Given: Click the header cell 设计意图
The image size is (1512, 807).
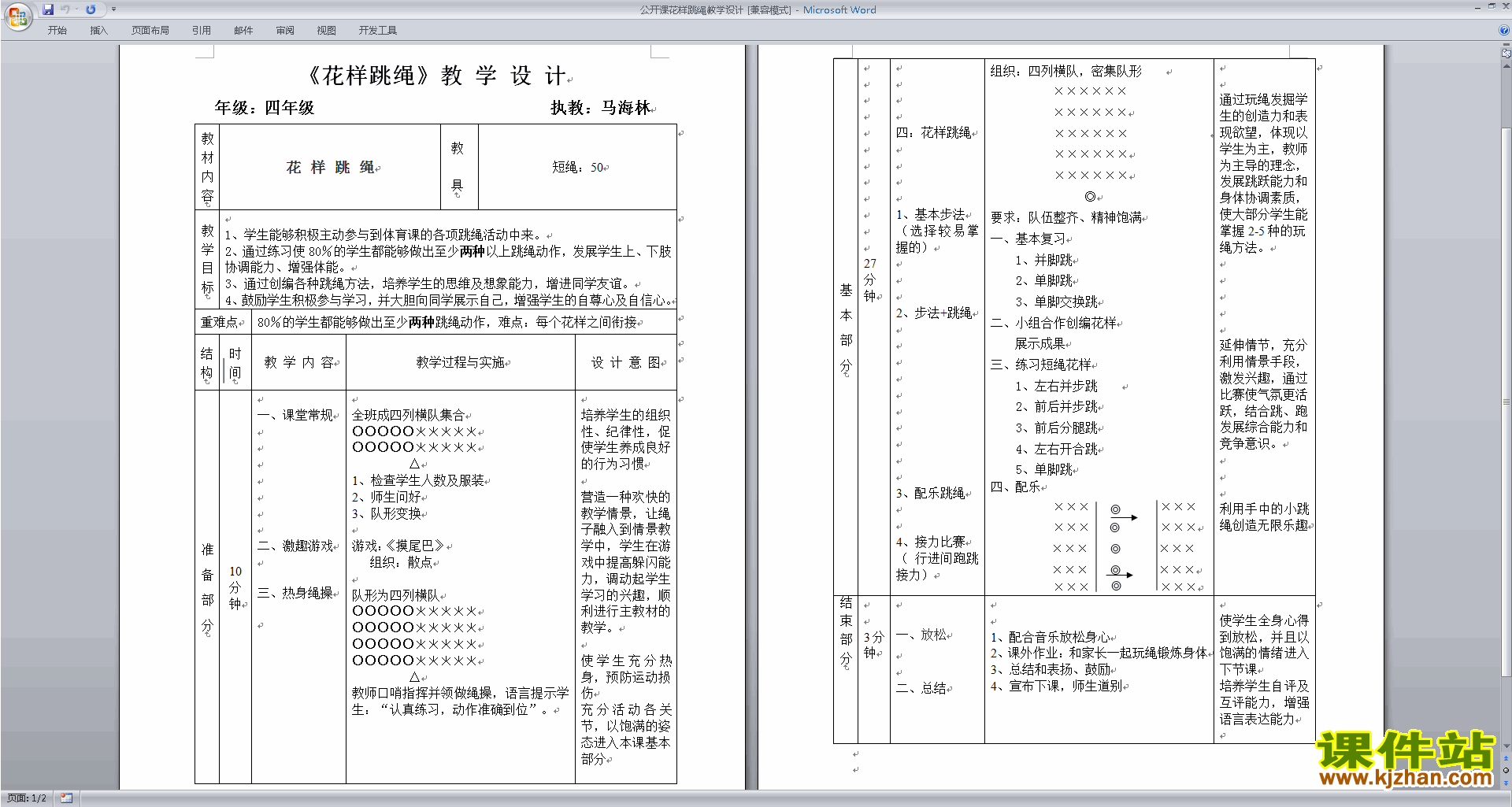Looking at the screenshot, I should coord(626,362).
